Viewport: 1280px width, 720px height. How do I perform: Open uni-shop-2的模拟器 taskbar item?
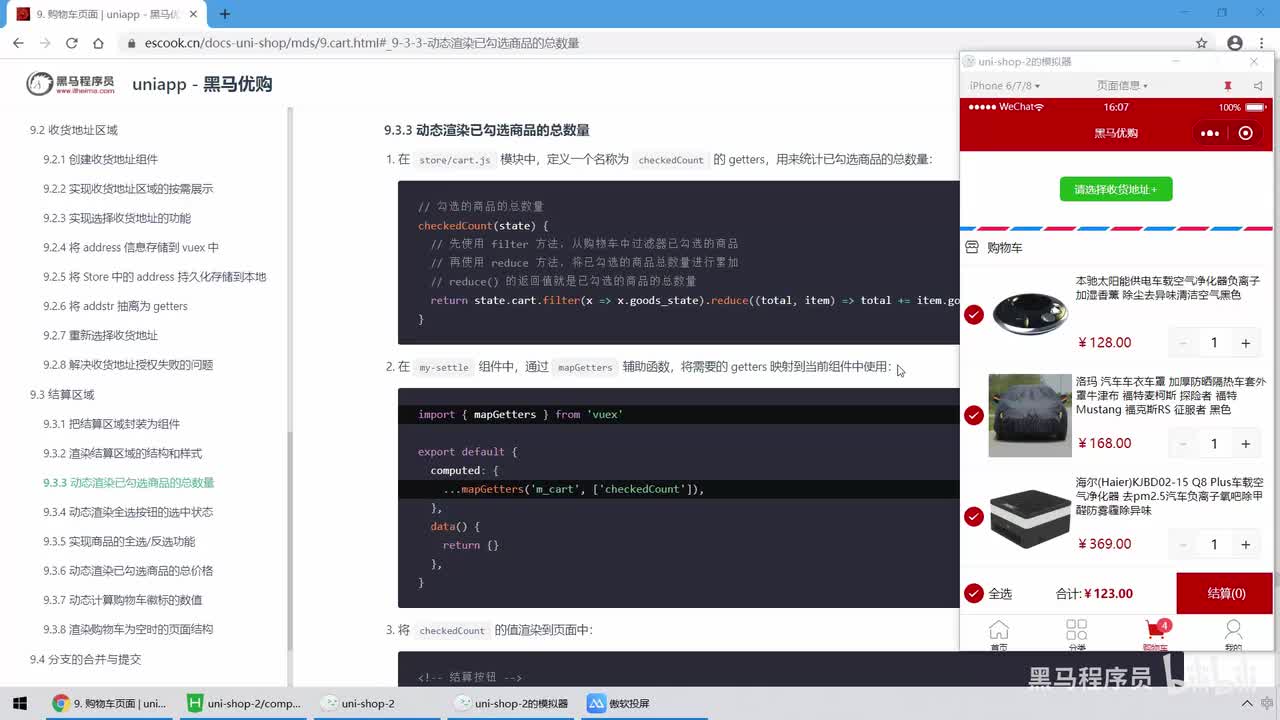(510, 703)
